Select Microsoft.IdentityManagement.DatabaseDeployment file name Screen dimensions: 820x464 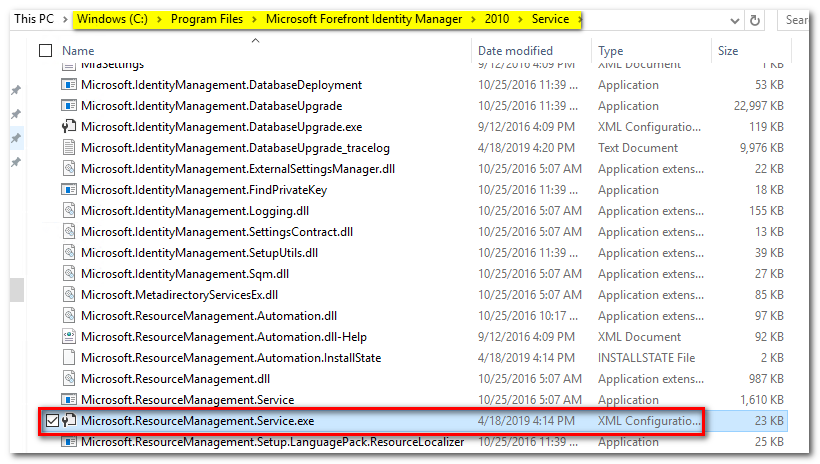coord(221,85)
